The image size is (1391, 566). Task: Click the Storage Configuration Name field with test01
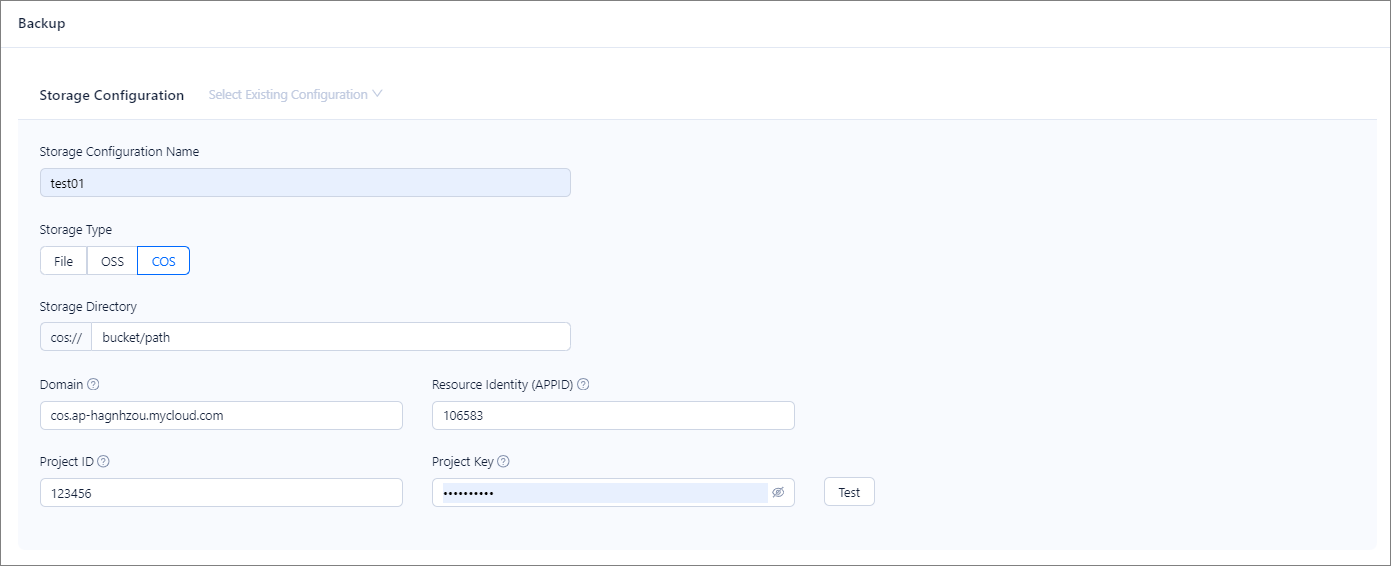point(305,183)
